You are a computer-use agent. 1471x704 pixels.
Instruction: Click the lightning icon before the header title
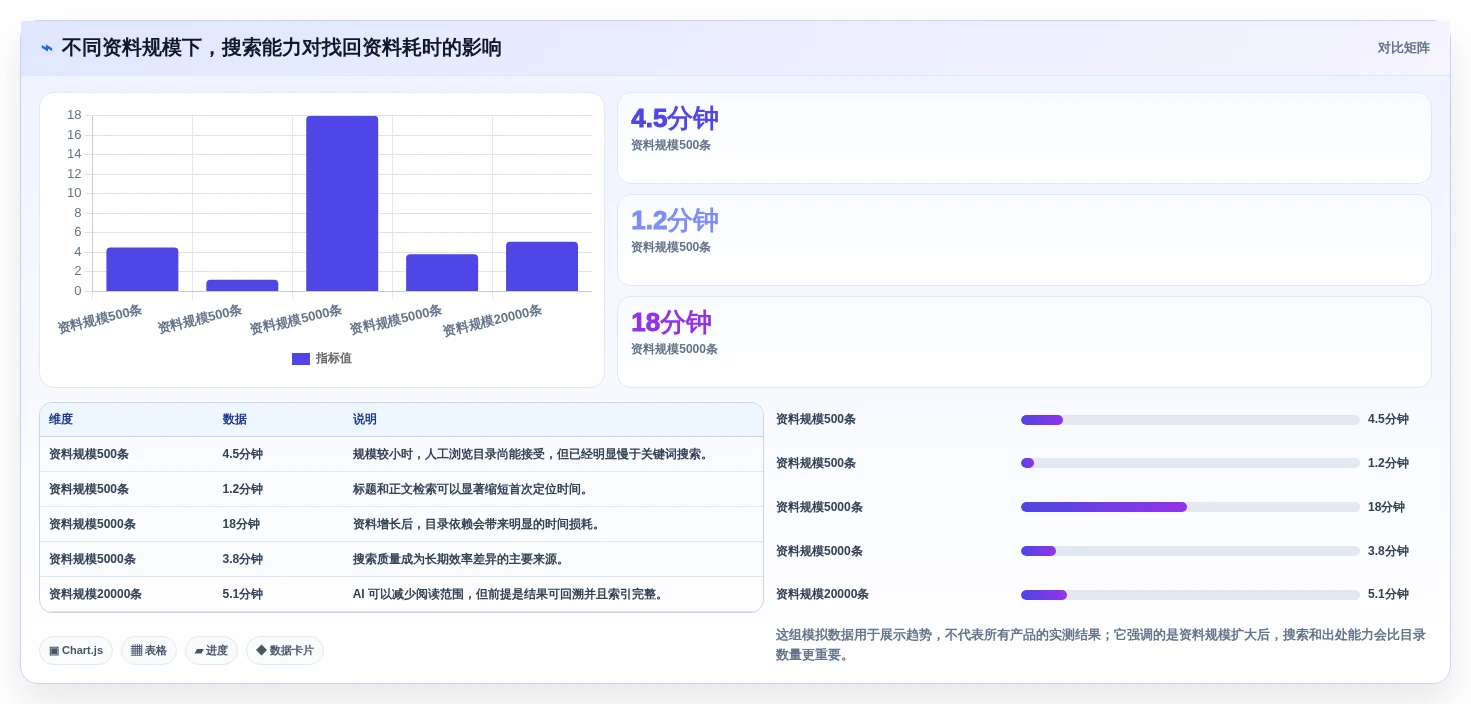click(x=47, y=48)
